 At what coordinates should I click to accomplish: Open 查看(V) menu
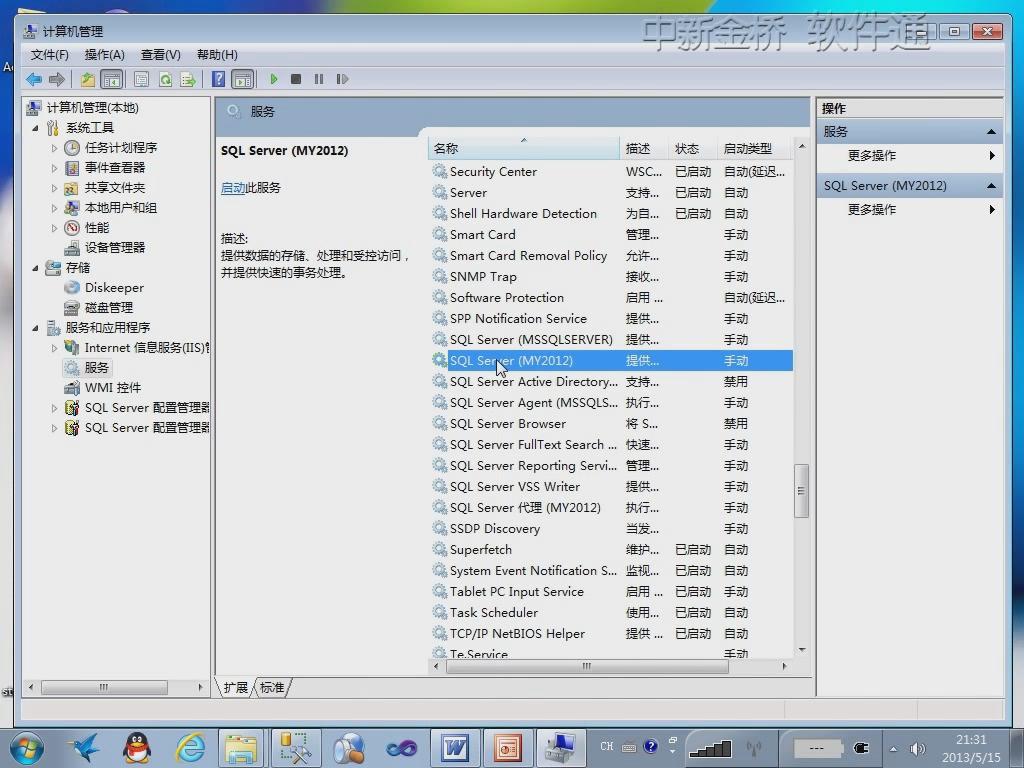pos(161,55)
